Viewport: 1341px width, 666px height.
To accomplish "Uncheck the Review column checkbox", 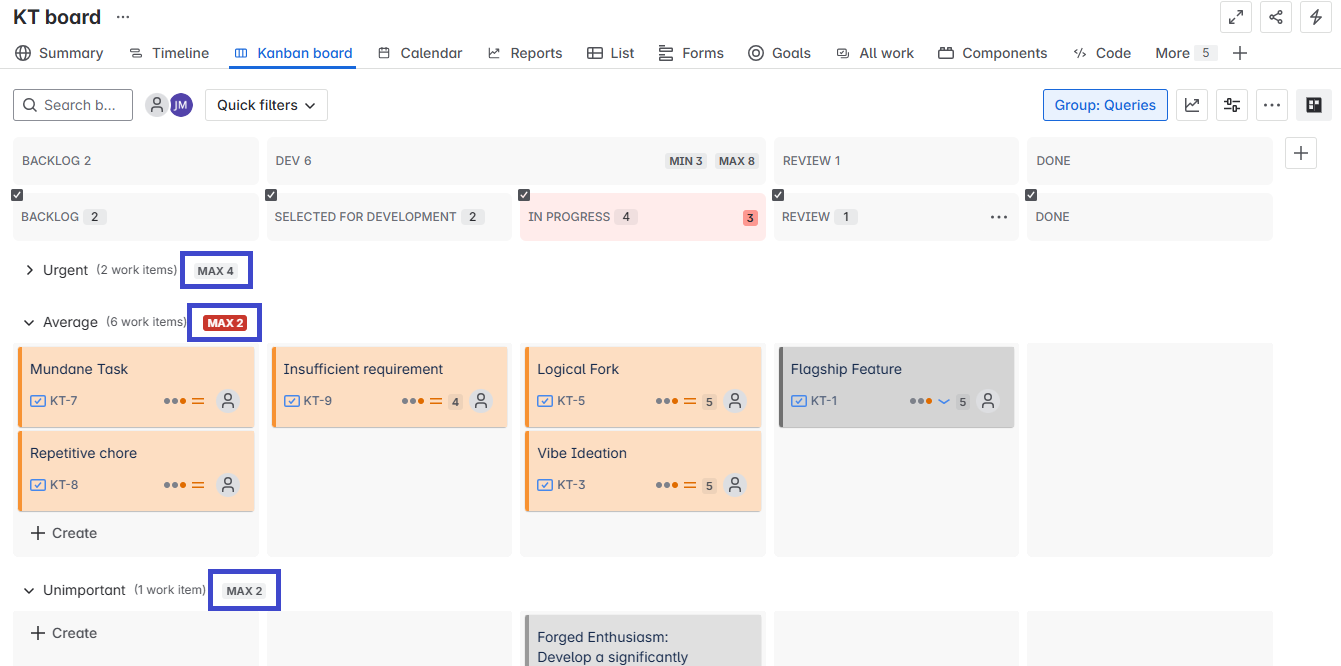I will coord(778,195).
